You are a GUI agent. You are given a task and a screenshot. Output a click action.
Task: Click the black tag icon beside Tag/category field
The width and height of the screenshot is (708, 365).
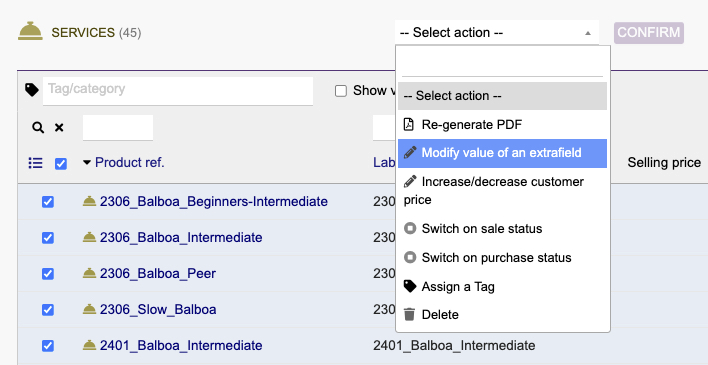coord(32,90)
